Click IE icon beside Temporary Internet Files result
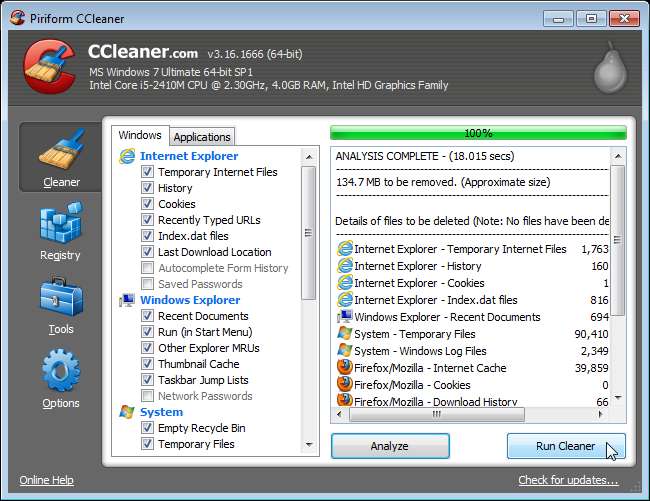Image resolution: width=650 pixels, height=501 pixels. 345,249
